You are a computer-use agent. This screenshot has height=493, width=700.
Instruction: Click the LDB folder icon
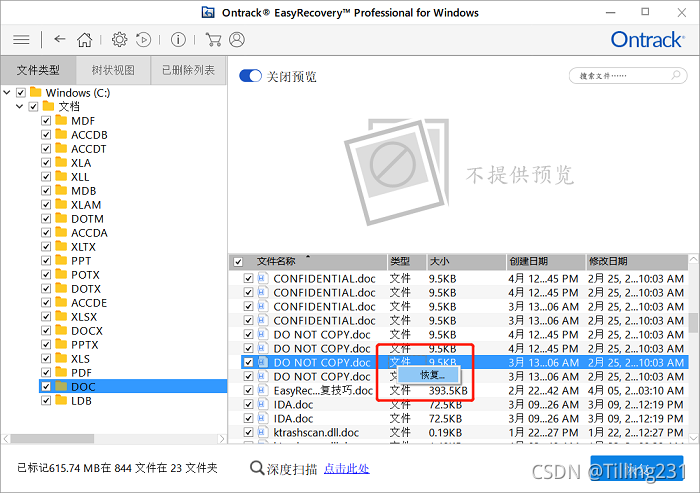[61, 401]
